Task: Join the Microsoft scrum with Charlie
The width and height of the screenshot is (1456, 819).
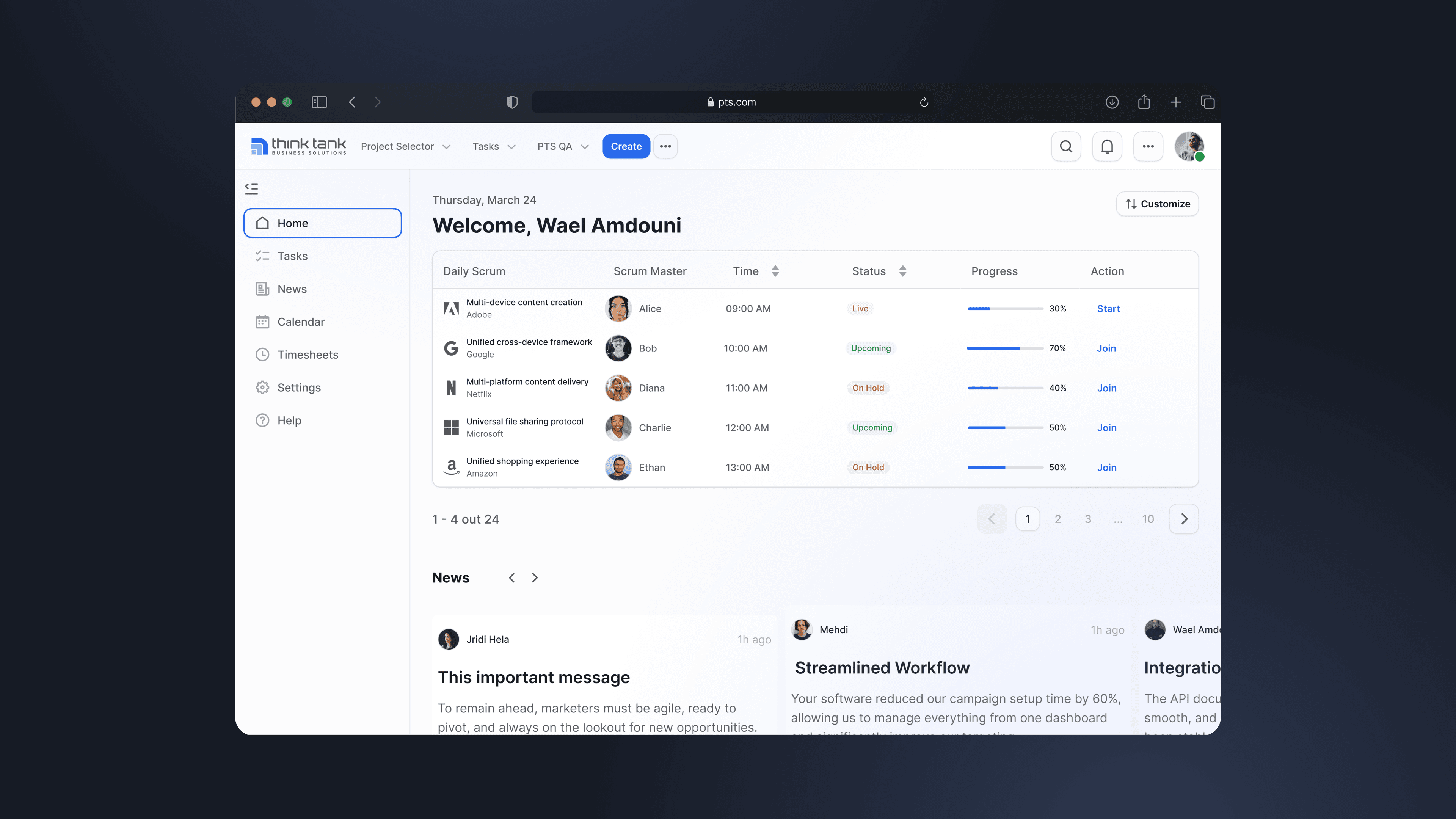Action: tap(1106, 428)
